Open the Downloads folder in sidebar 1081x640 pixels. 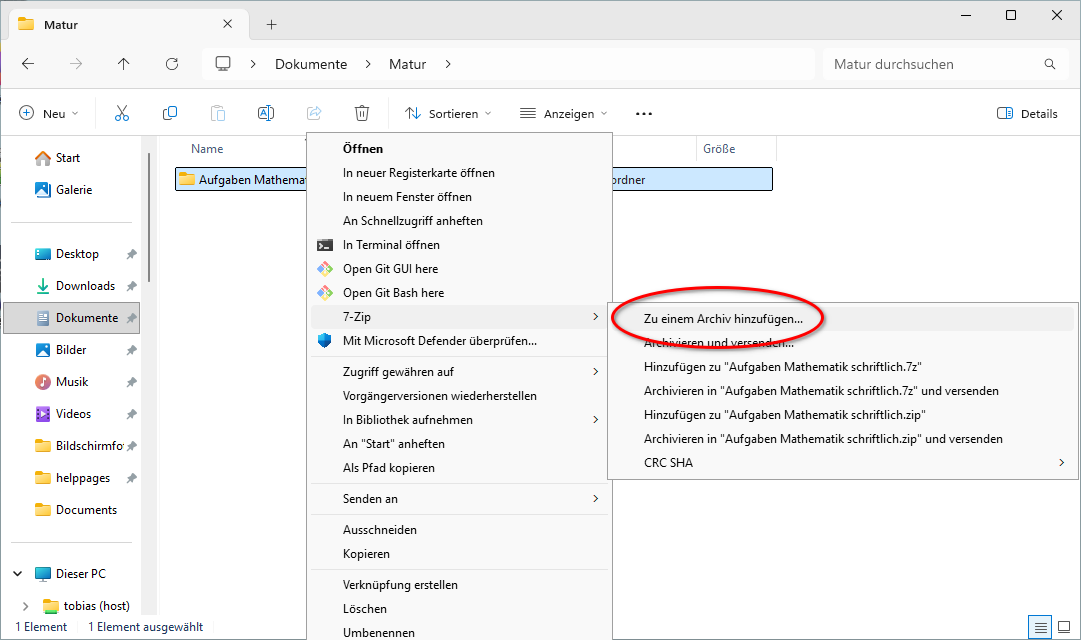[x=85, y=286]
